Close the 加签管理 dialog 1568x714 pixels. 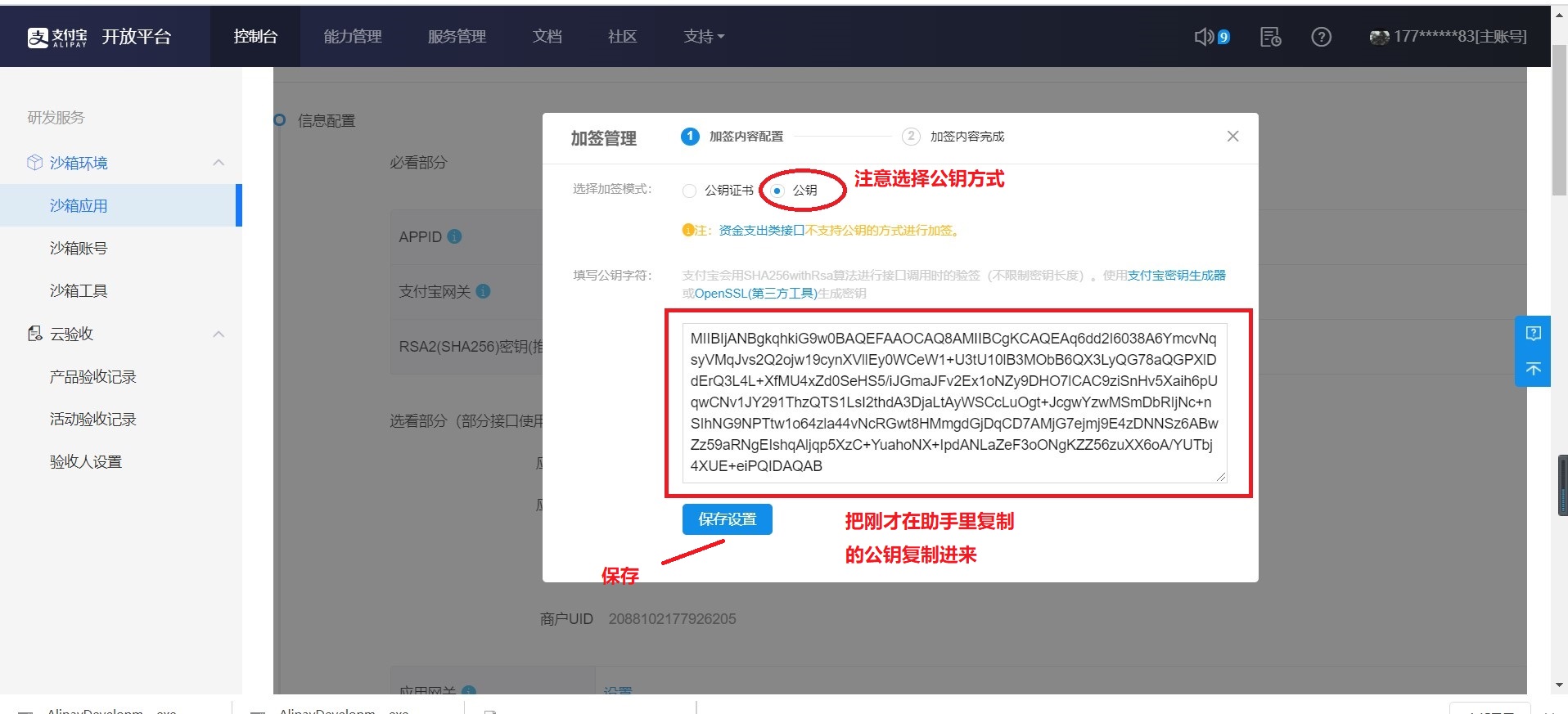click(1232, 137)
